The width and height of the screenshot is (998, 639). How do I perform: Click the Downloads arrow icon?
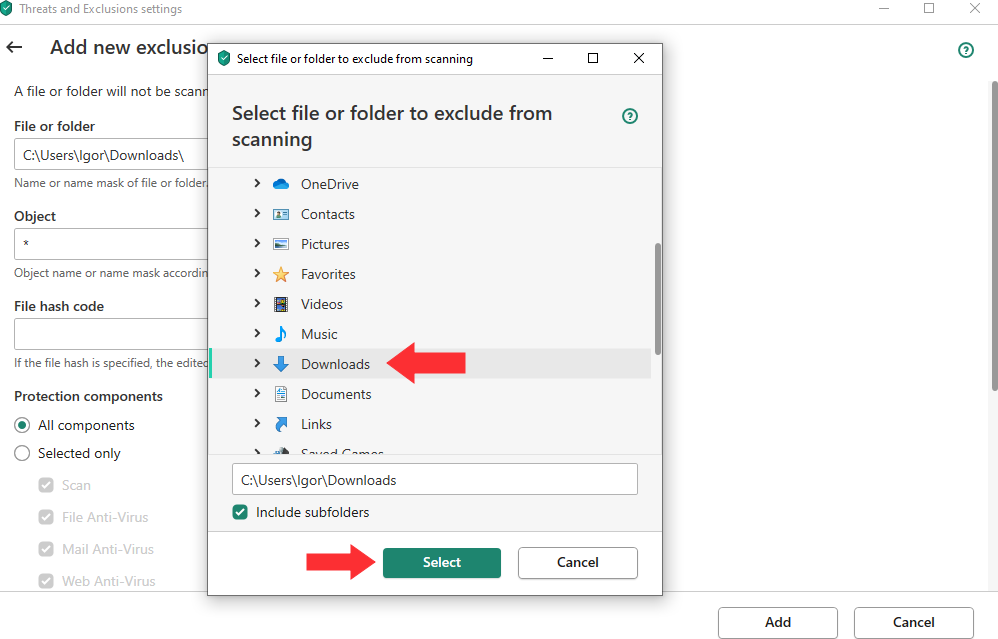click(x=281, y=364)
